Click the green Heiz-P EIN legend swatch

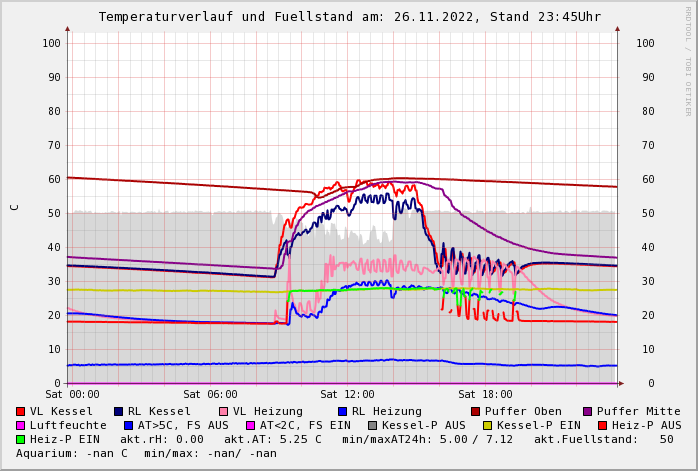[x=21, y=440]
